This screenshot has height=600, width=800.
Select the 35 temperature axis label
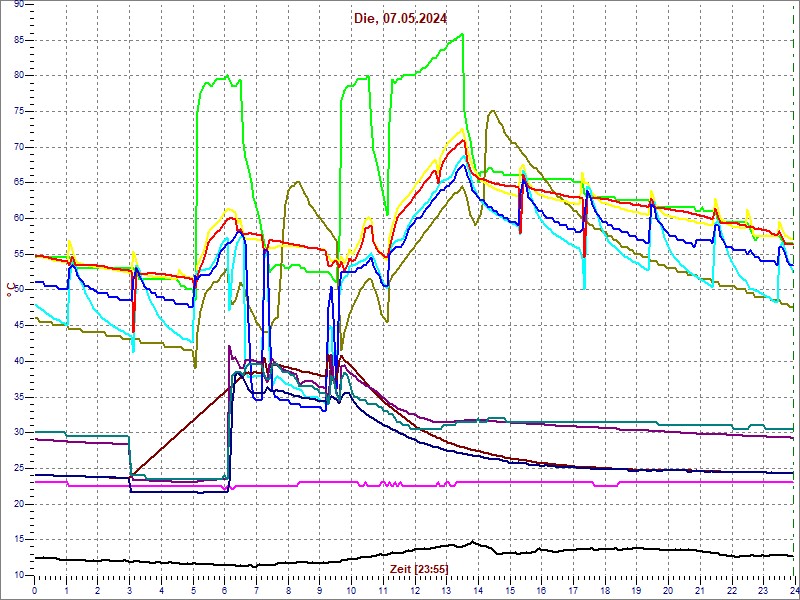tap(18, 397)
